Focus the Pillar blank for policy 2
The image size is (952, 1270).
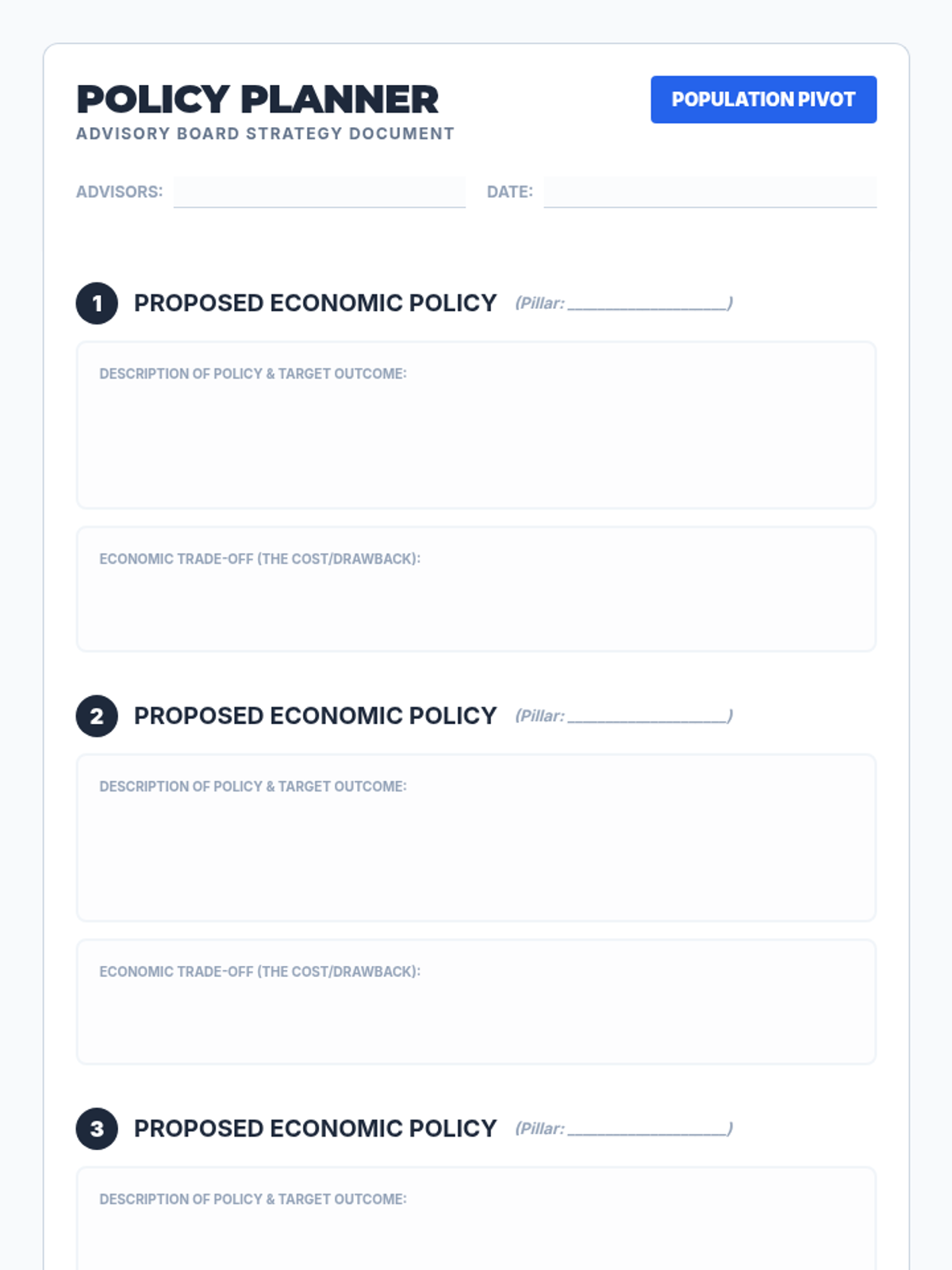(648, 716)
